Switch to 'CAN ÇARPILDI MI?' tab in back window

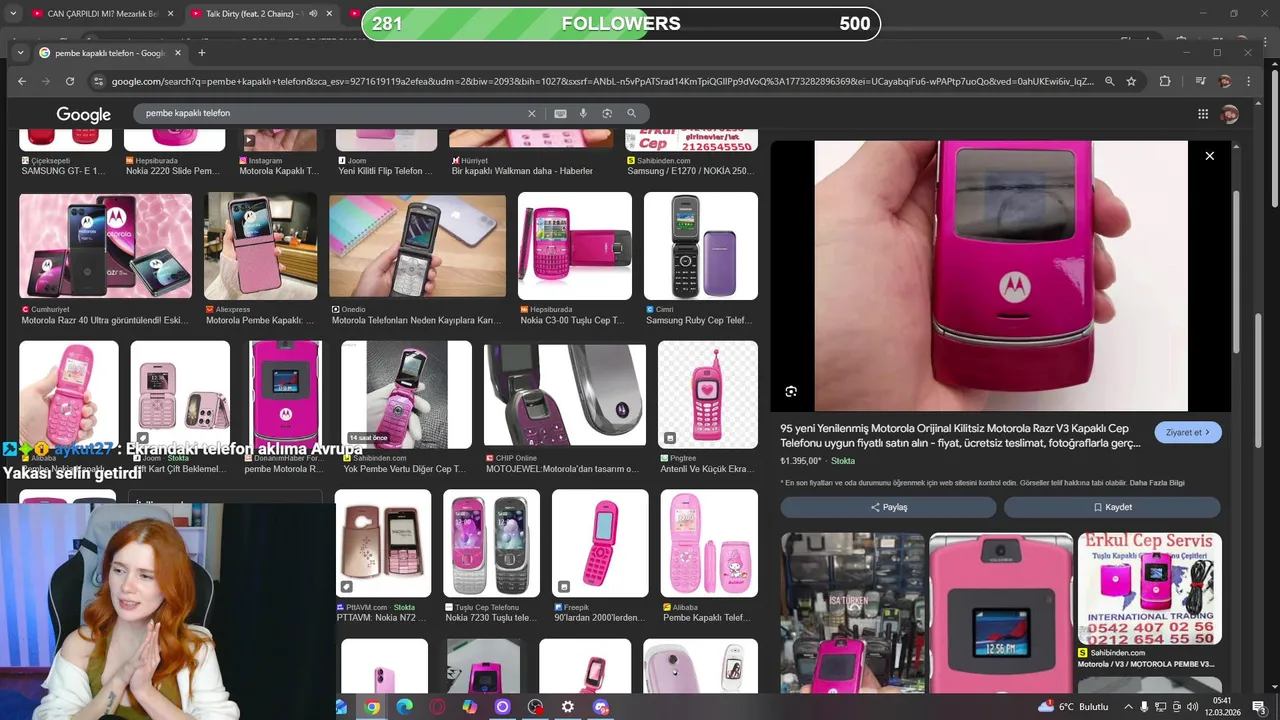pyautogui.click(x=102, y=14)
